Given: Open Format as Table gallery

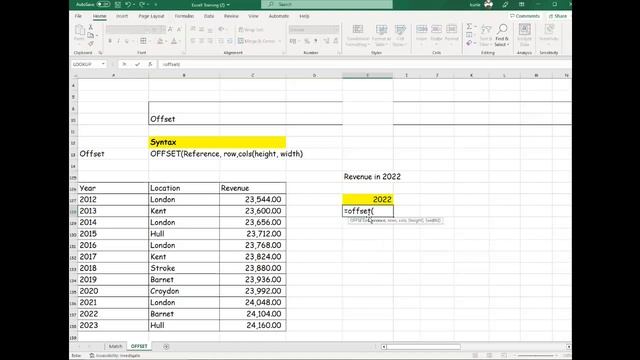Looking at the screenshot, I should (381, 35).
